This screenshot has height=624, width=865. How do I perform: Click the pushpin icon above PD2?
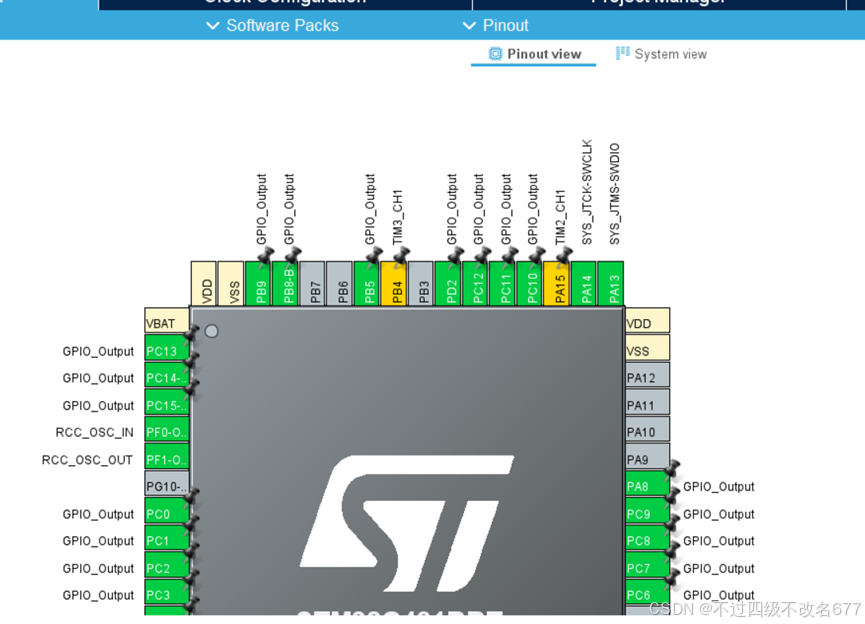tap(456, 255)
